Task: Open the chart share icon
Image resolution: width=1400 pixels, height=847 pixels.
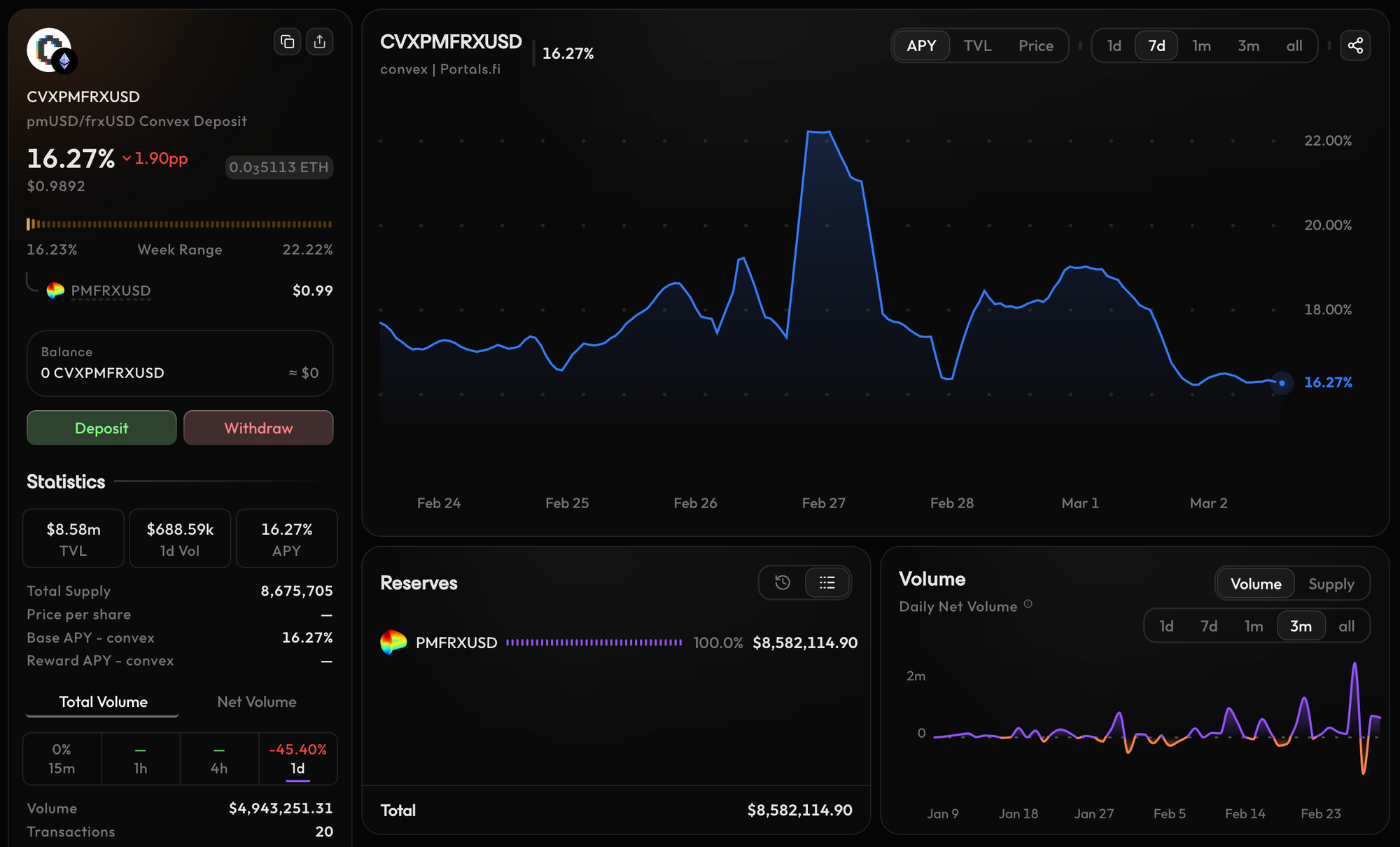Action: tap(1355, 46)
